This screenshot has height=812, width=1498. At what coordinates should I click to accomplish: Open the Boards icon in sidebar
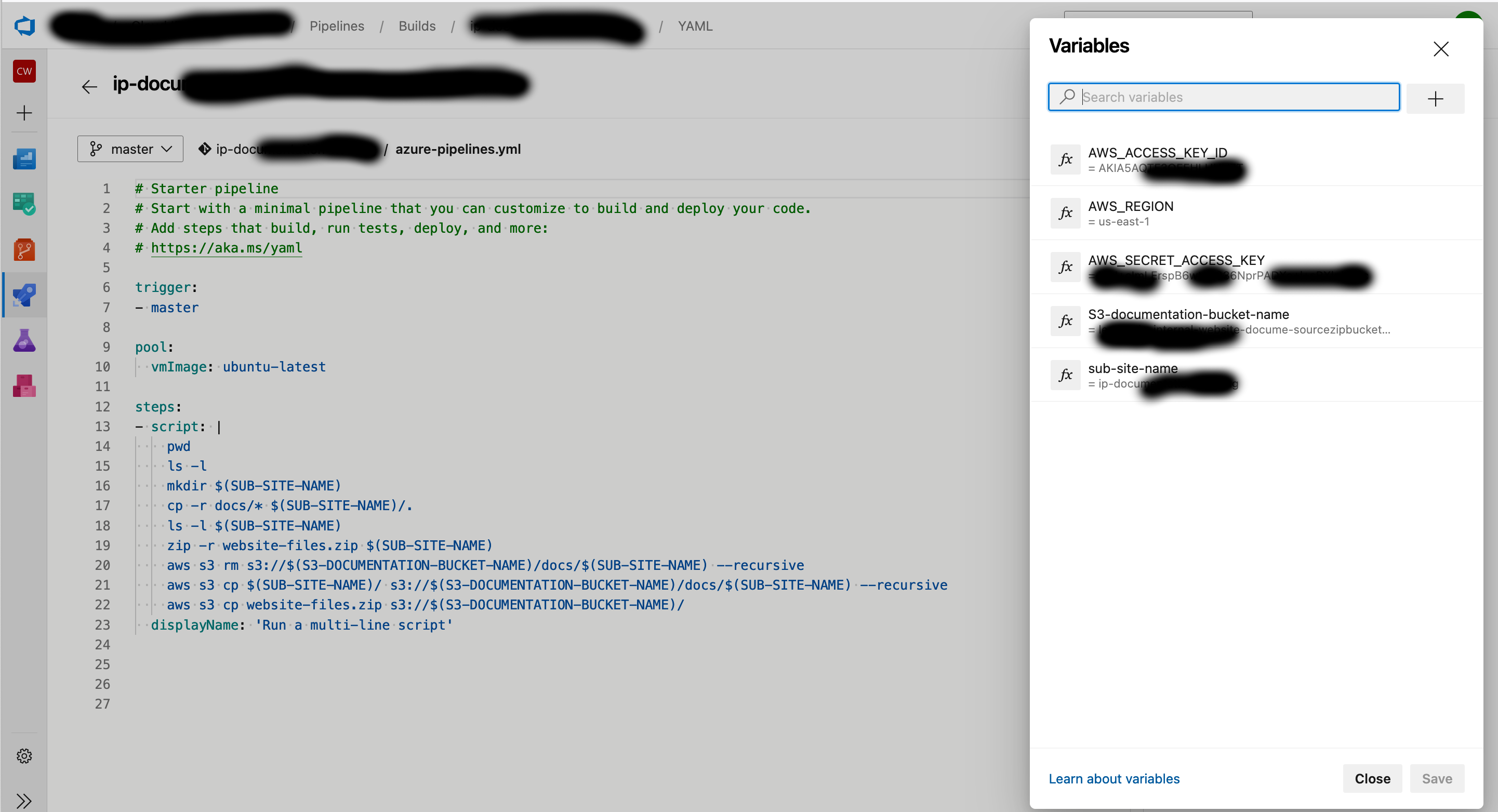(24, 204)
